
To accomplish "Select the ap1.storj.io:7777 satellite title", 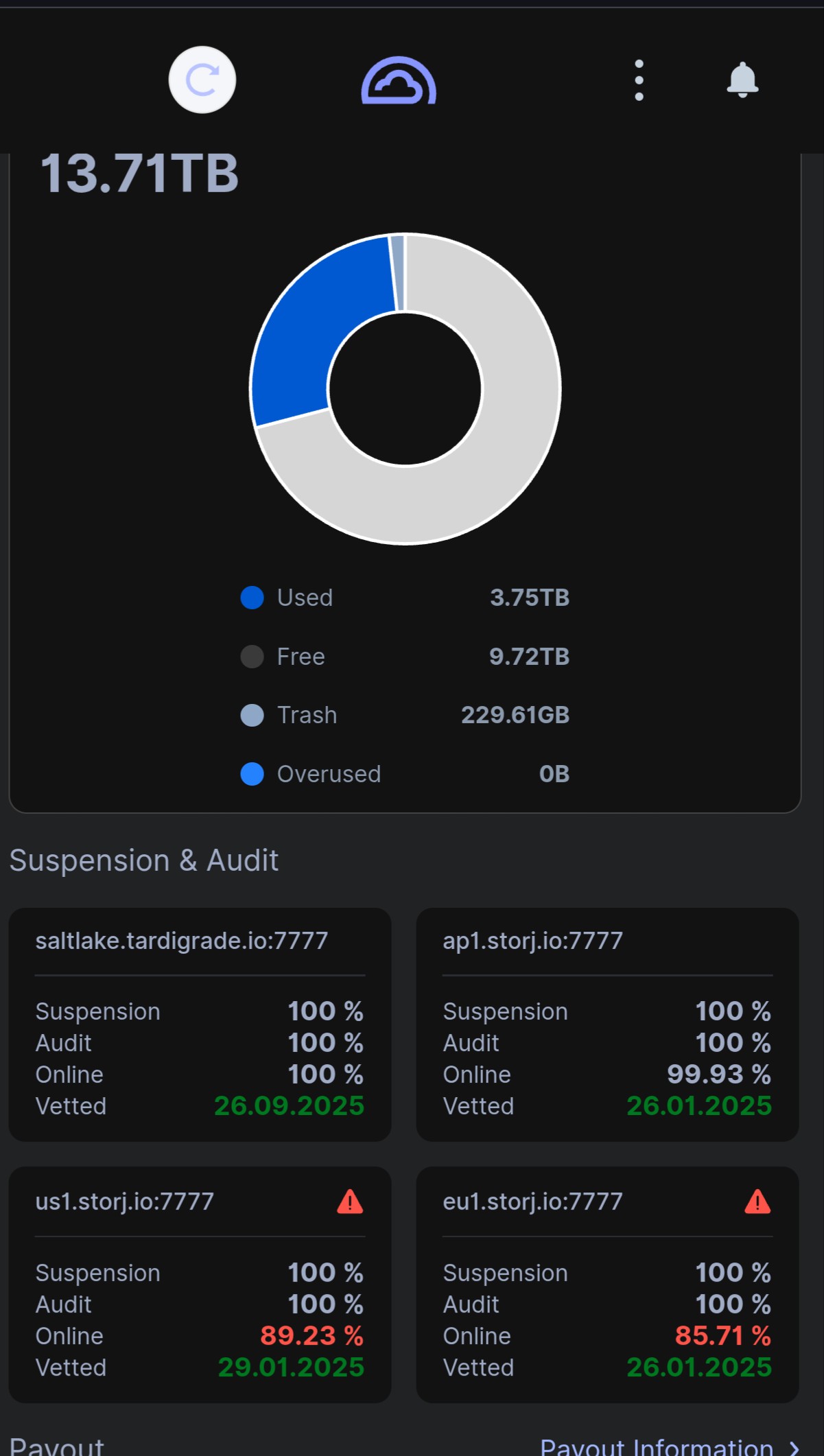I will pos(532,941).
